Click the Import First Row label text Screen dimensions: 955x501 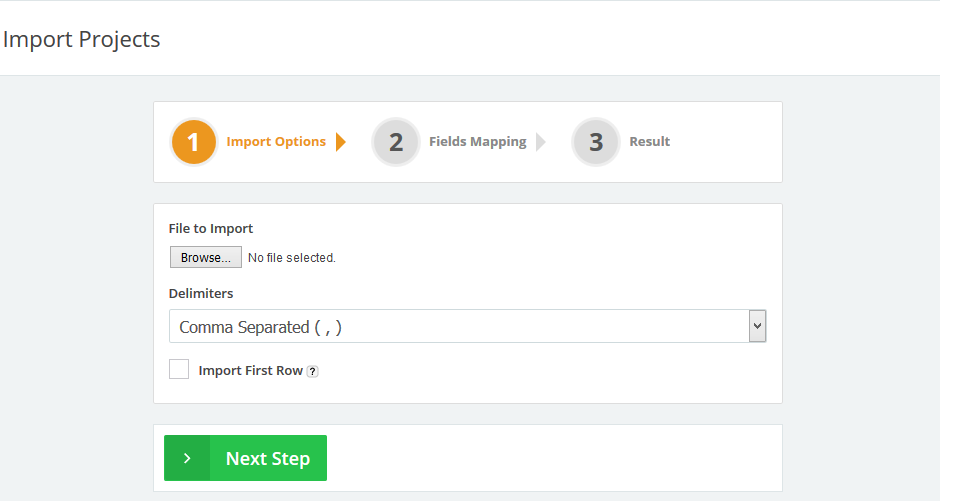pyautogui.click(x=250, y=371)
